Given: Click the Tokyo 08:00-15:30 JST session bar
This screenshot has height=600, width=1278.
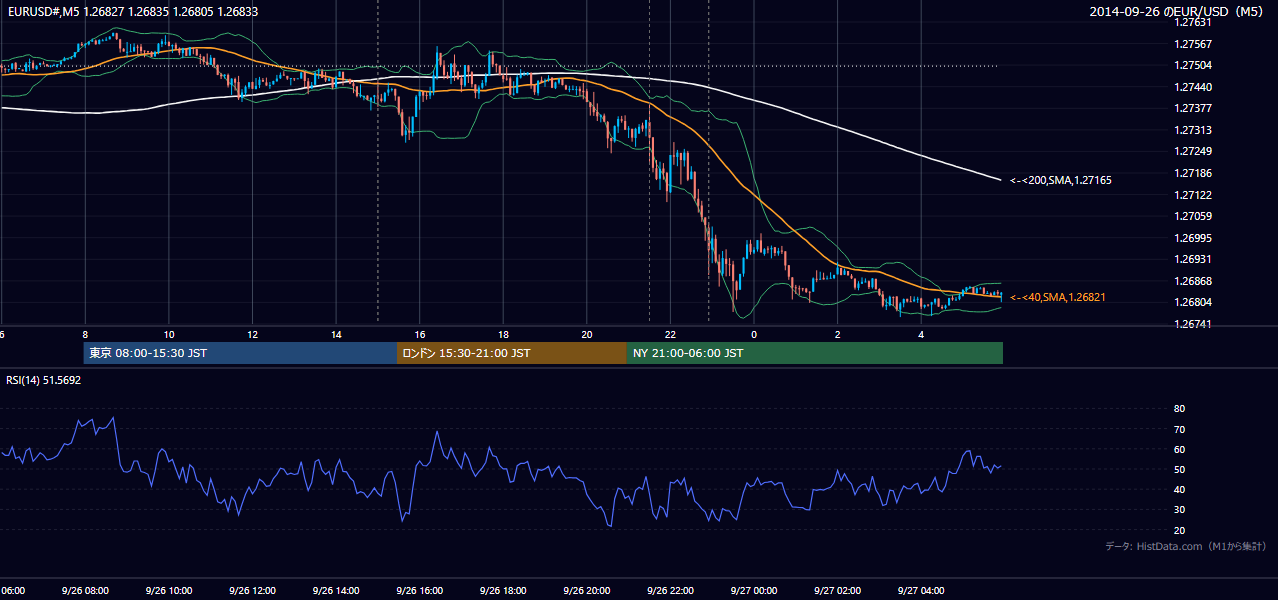Looking at the screenshot, I should [x=240, y=353].
